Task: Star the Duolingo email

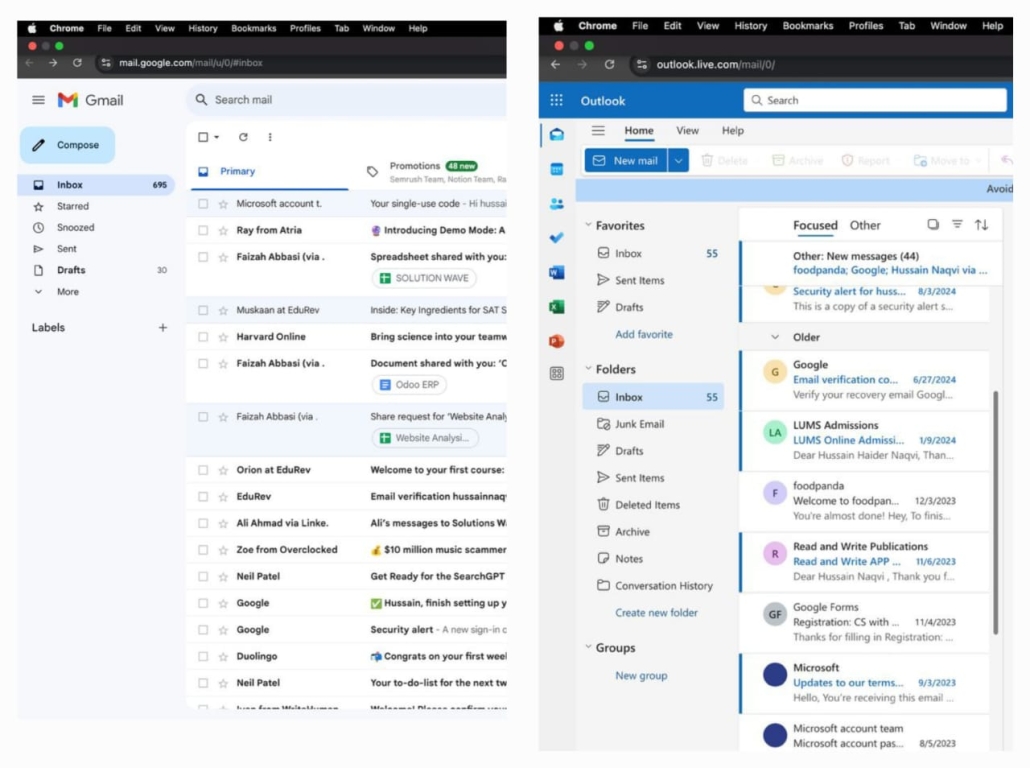Action: click(x=223, y=656)
